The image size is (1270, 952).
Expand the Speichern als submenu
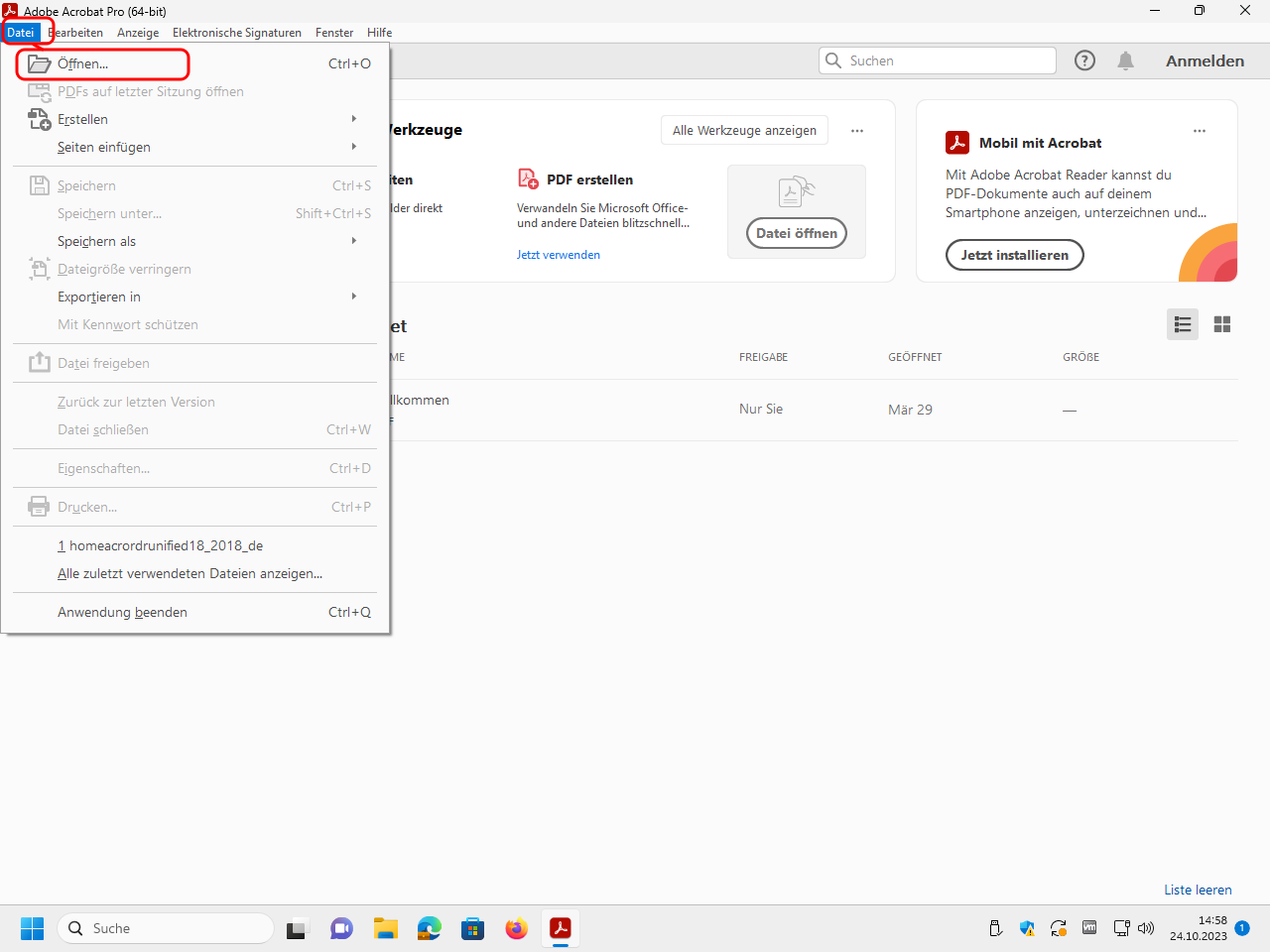pyautogui.click(x=354, y=241)
